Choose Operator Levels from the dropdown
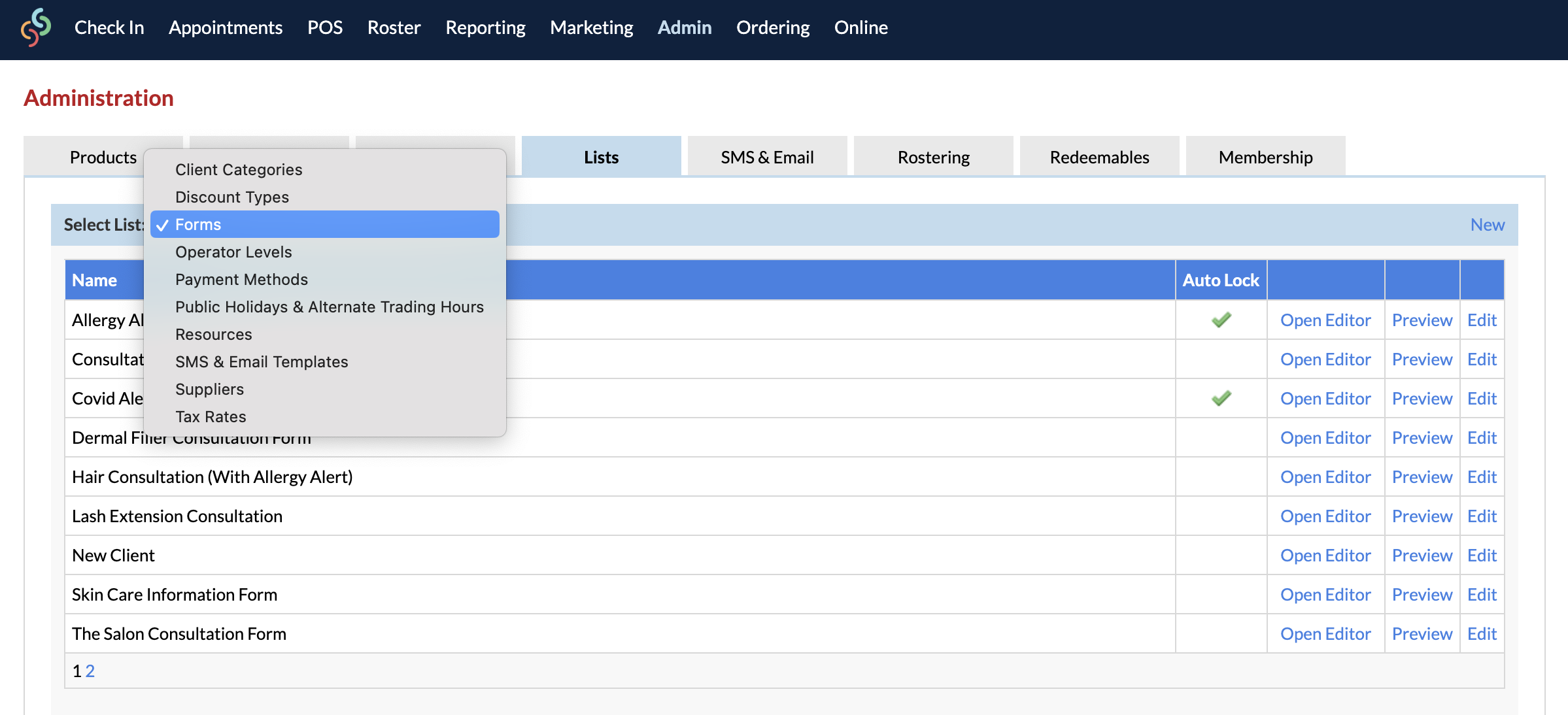The height and width of the screenshot is (715, 1568). click(325, 252)
